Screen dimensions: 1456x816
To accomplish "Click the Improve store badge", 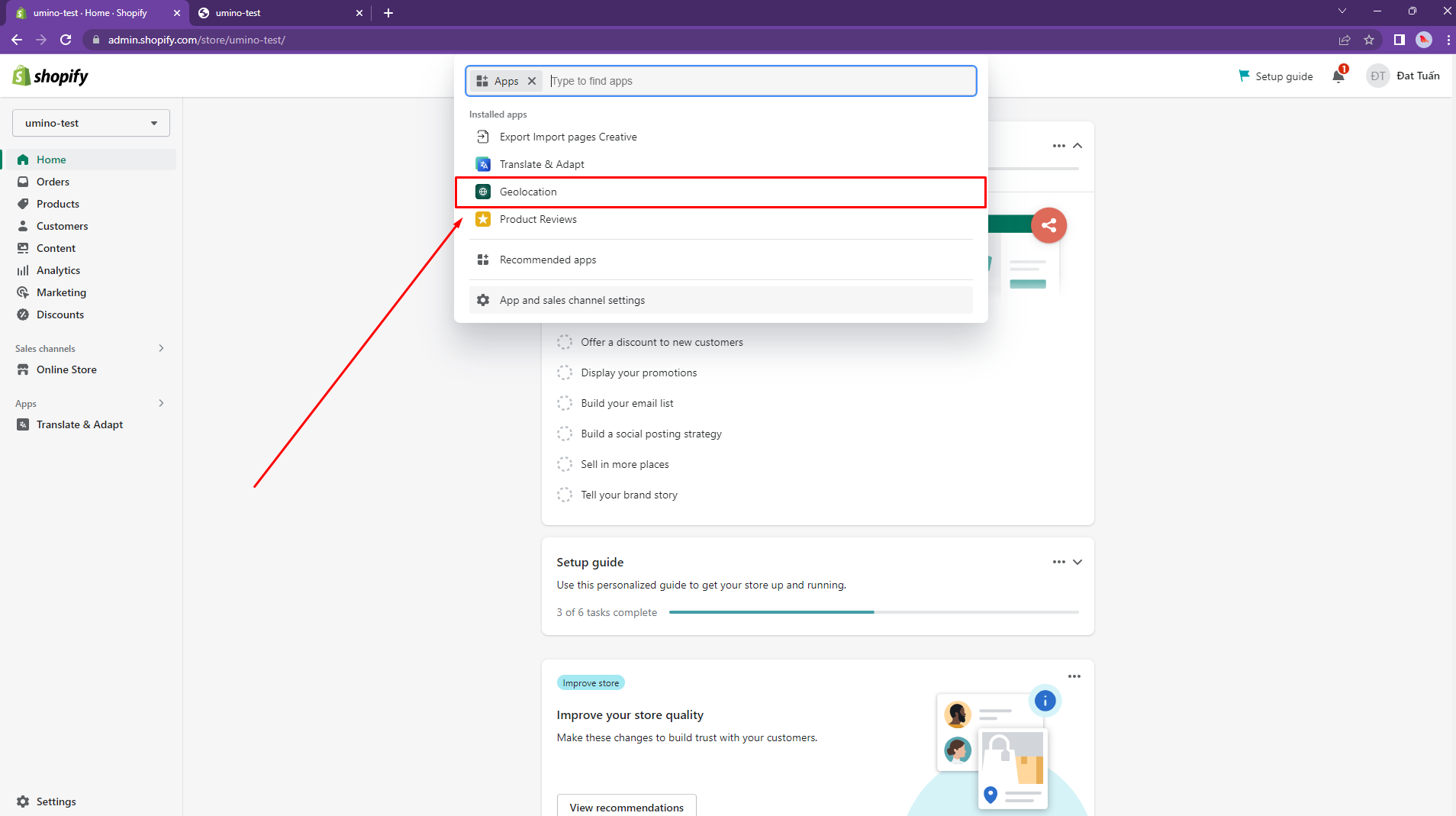I will pos(591,683).
